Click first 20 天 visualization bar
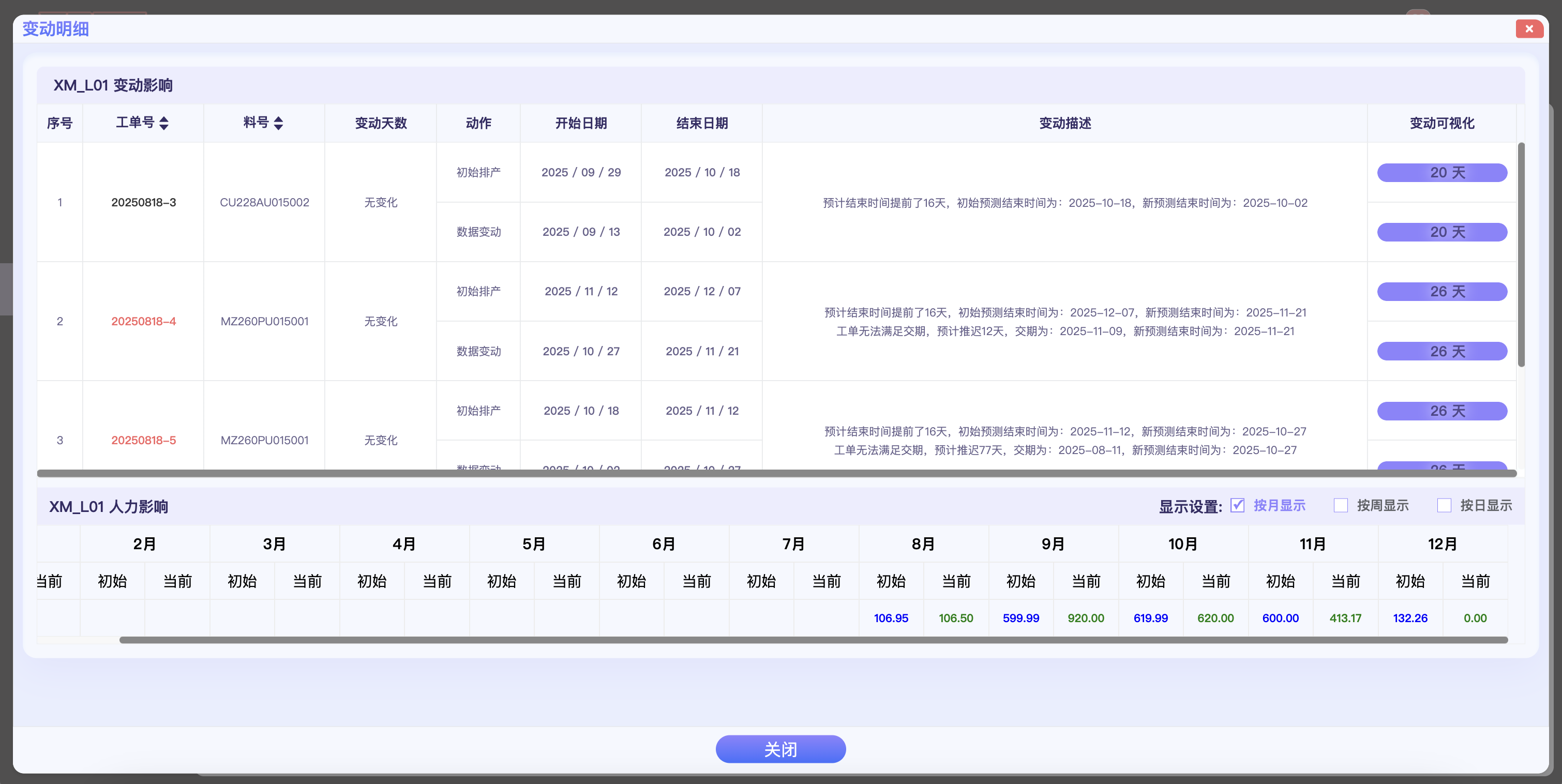Screen dimensions: 1562x784 (x=1441, y=172)
